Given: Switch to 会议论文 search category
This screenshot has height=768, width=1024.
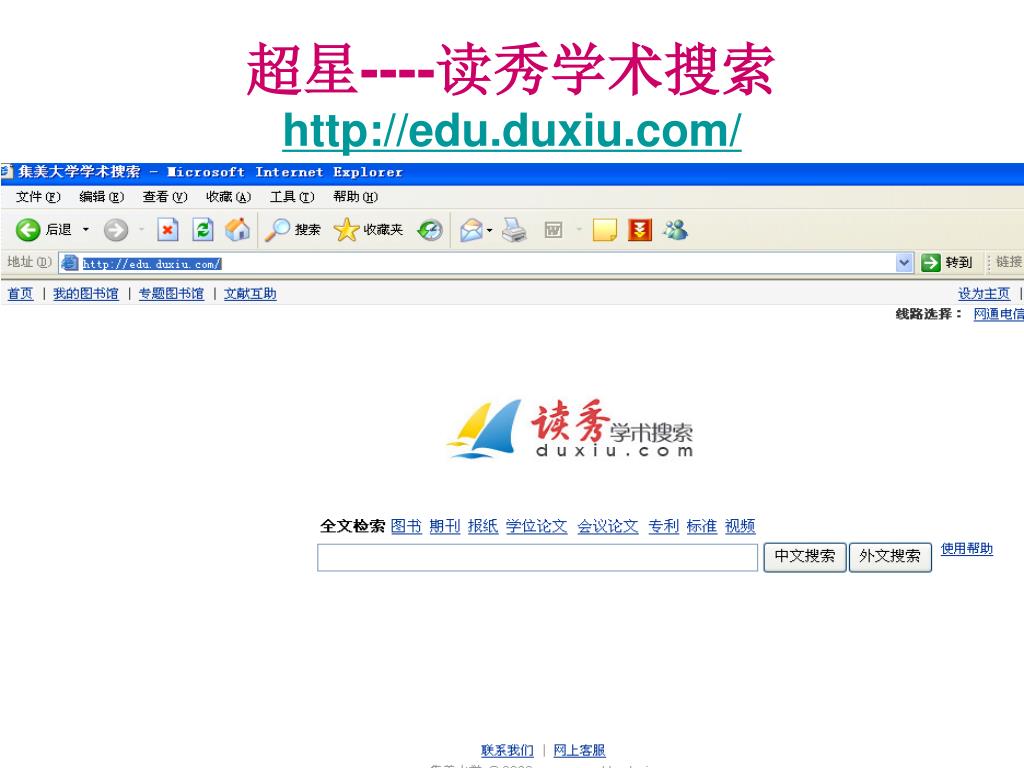Looking at the screenshot, I should coord(607,526).
